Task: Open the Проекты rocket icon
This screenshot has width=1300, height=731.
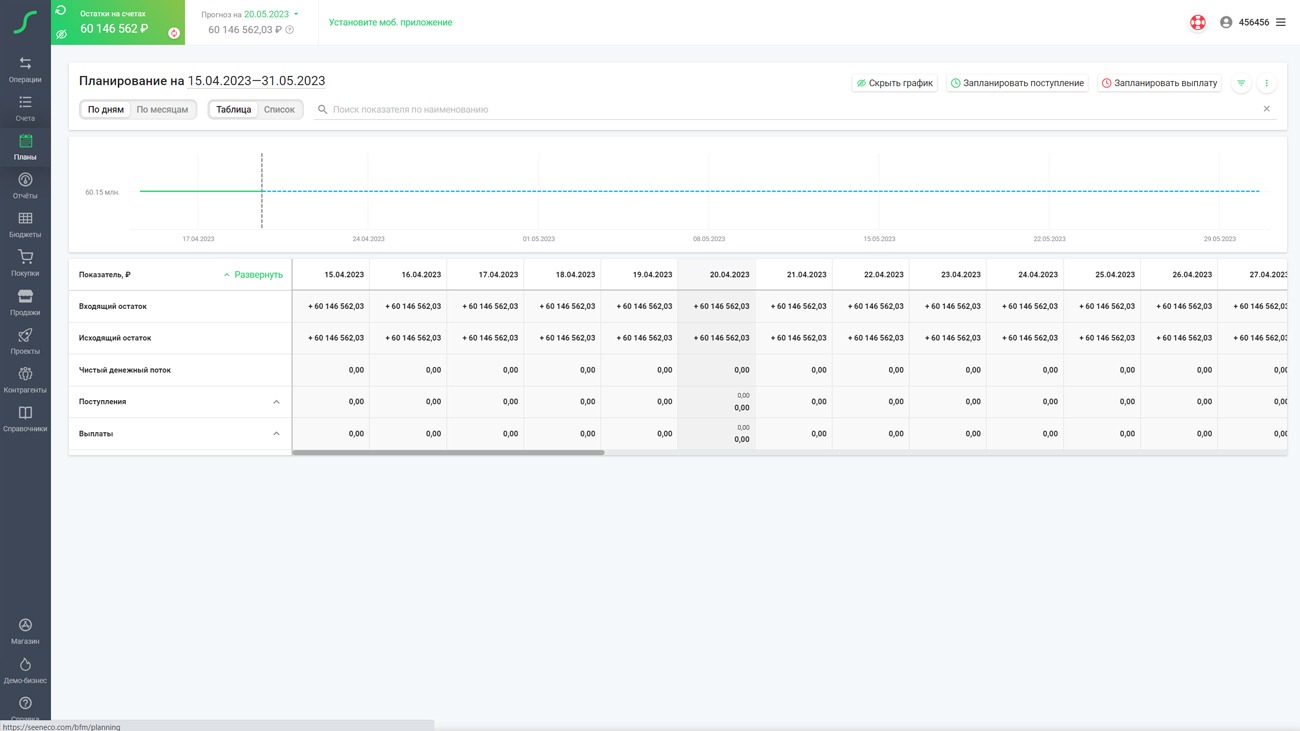Action: click(25, 341)
